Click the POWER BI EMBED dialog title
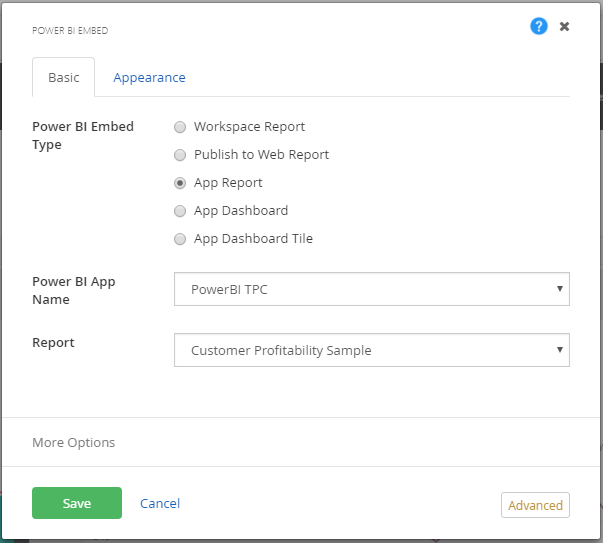This screenshot has height=543, width=603. 70,30
